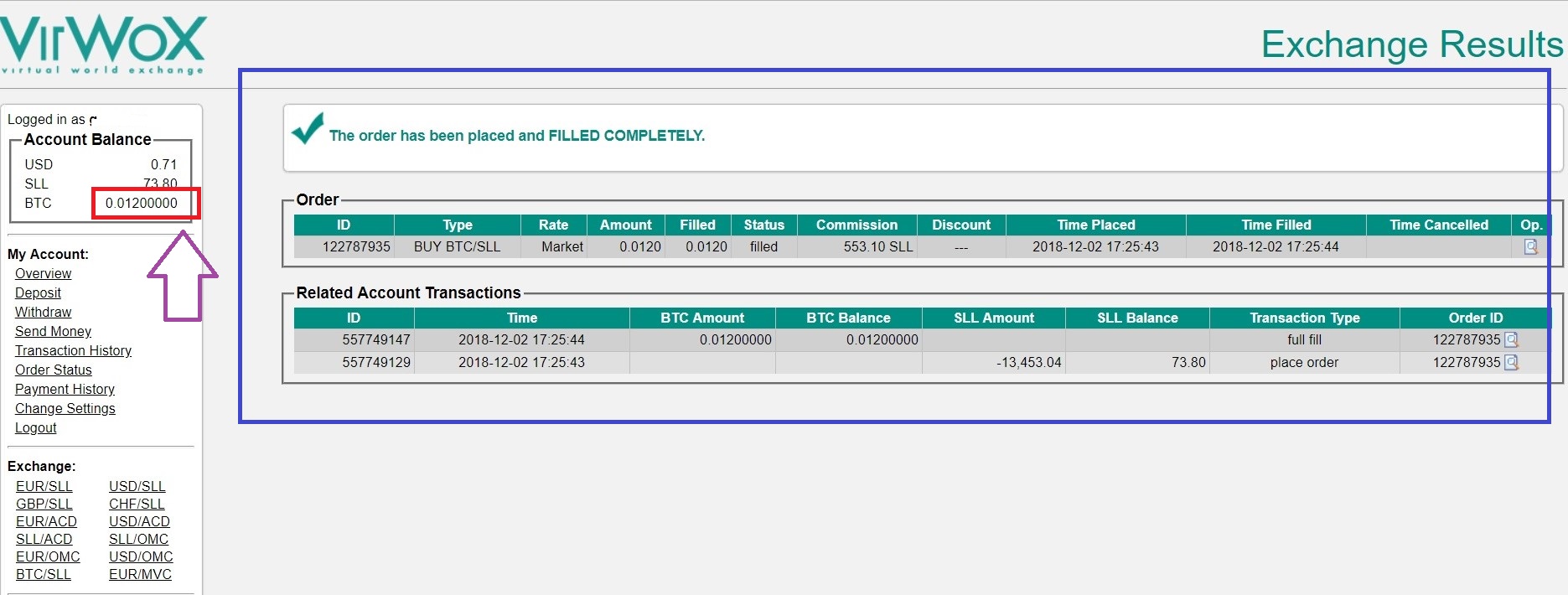Select EUR/MVC exchange pair
The height and width of the screenshot is (595, 1568).
(x=140, y=574)
